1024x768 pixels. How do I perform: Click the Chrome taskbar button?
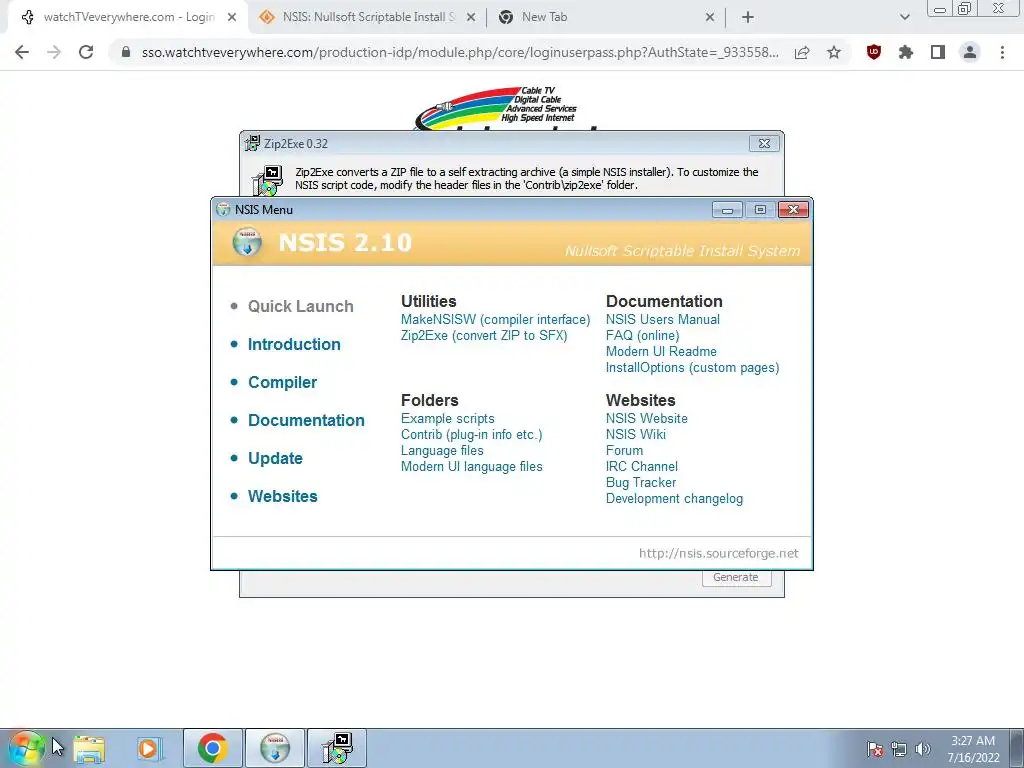tap(213, 748)
